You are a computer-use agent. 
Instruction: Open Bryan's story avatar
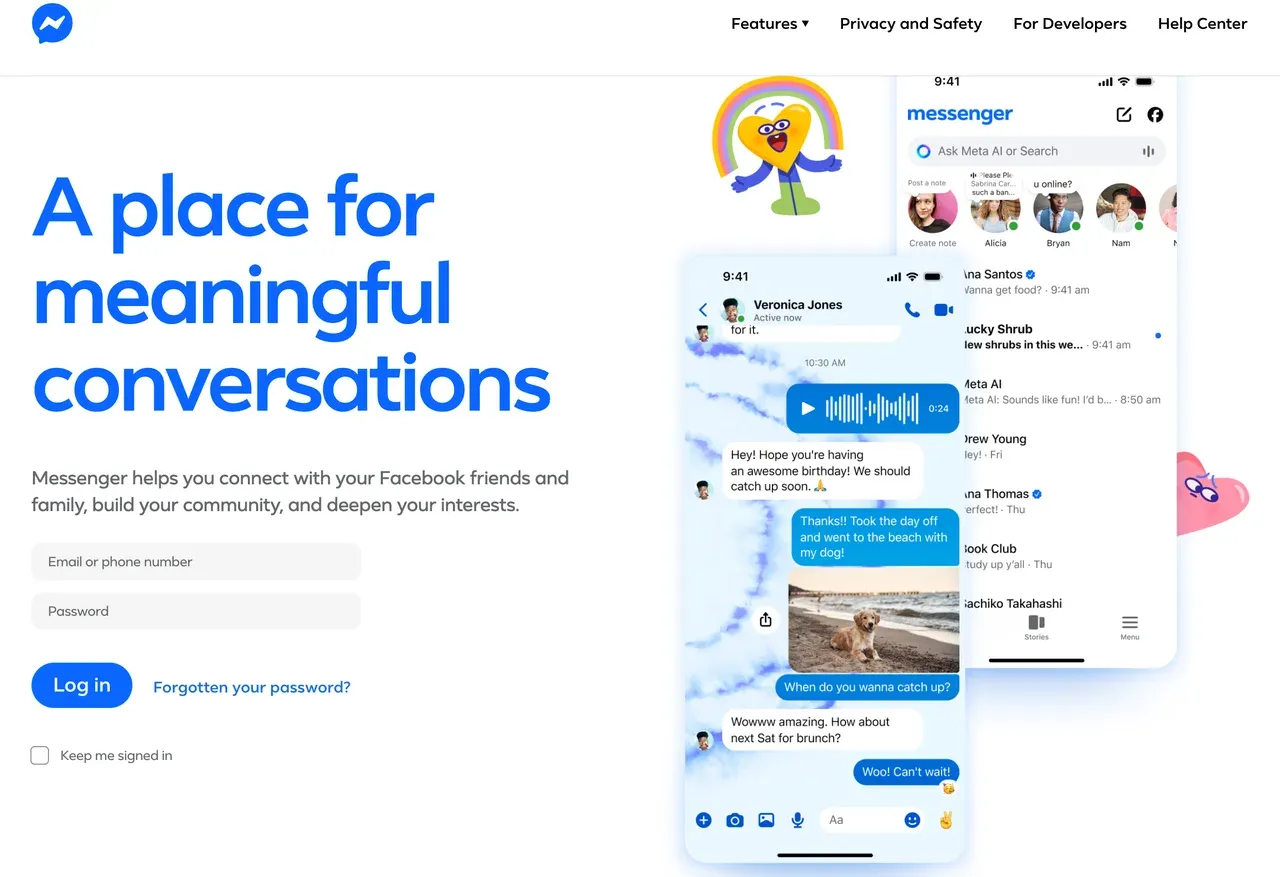tap(1058, 208)
